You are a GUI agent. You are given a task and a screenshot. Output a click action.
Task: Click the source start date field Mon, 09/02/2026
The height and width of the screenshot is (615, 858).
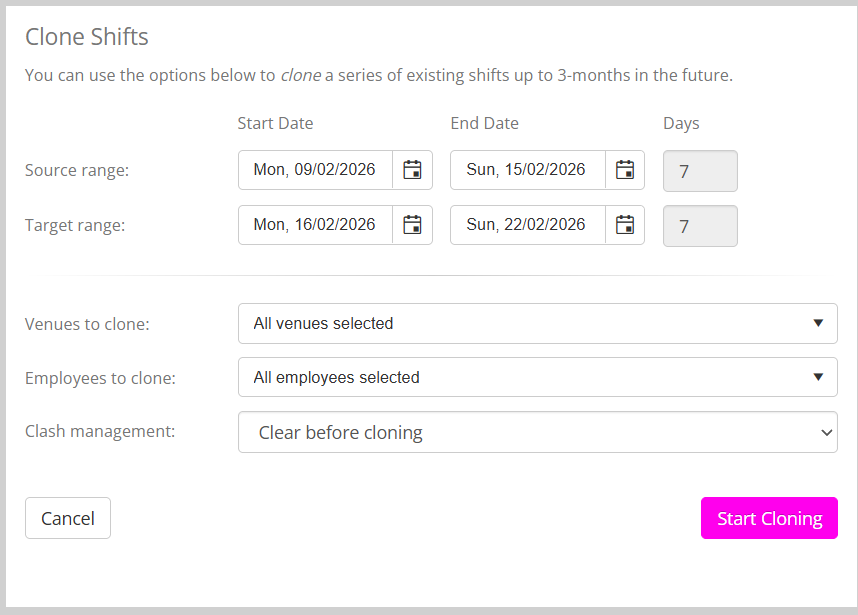tap(315, 170)
